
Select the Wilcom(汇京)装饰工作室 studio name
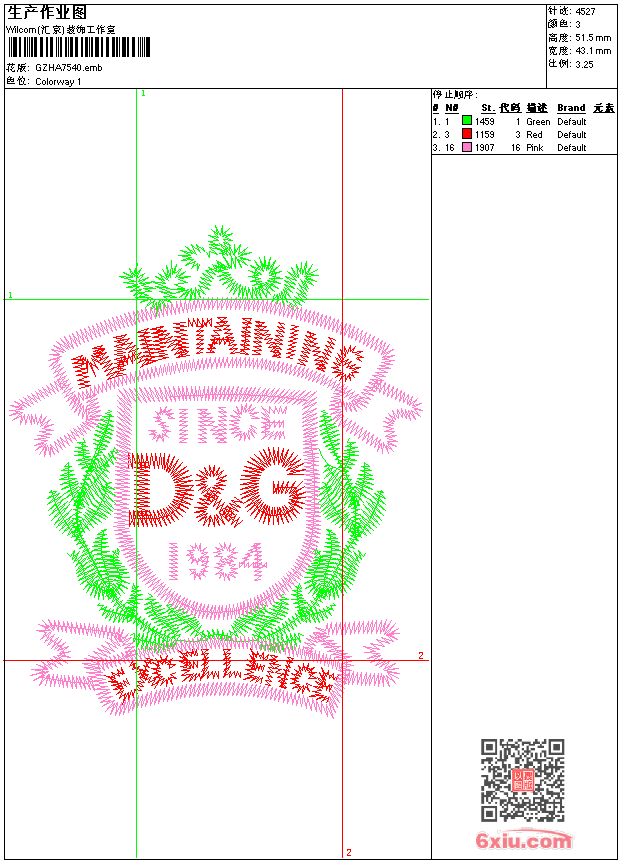click(x=61, y=30)
